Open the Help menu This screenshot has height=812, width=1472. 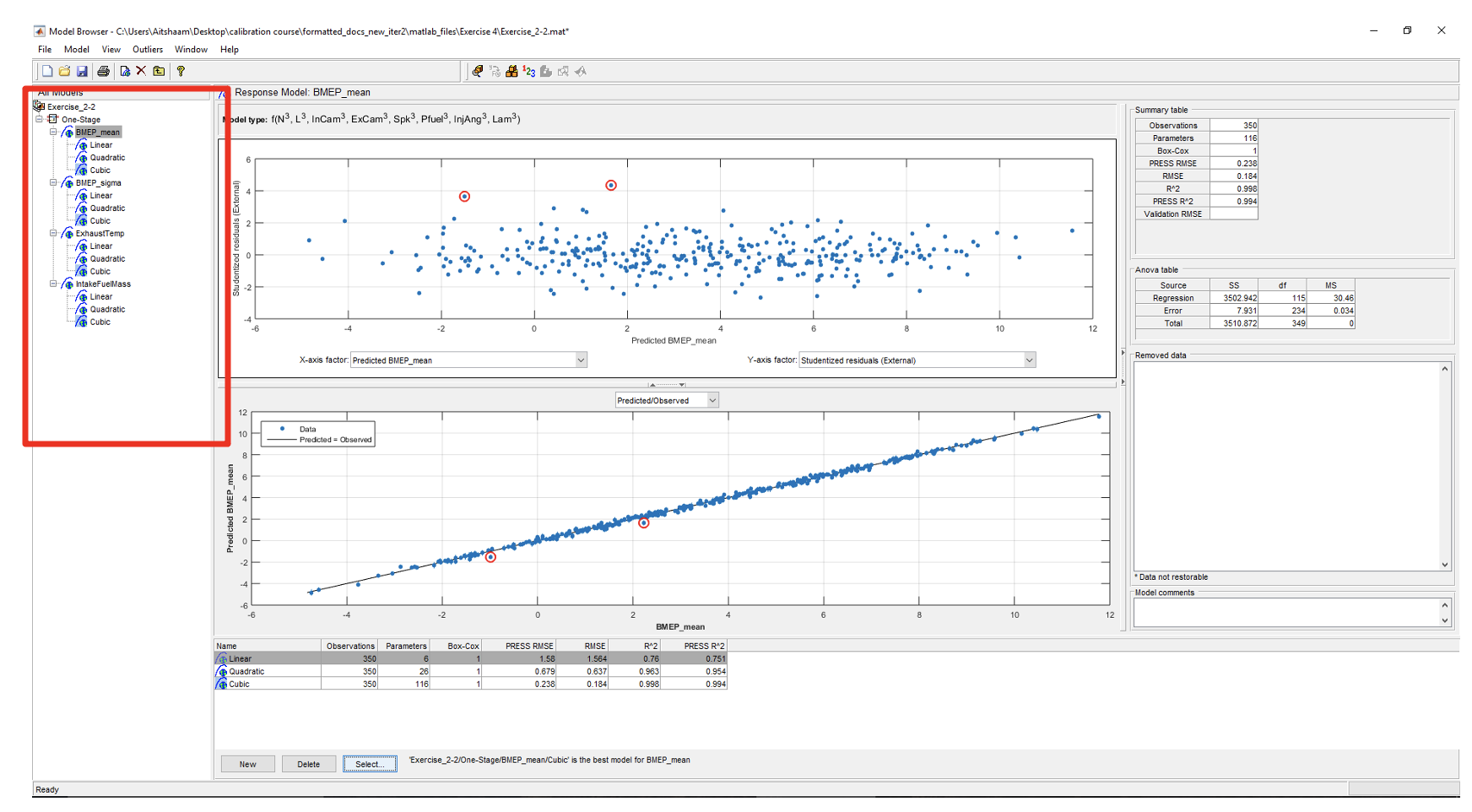[230, 50]
